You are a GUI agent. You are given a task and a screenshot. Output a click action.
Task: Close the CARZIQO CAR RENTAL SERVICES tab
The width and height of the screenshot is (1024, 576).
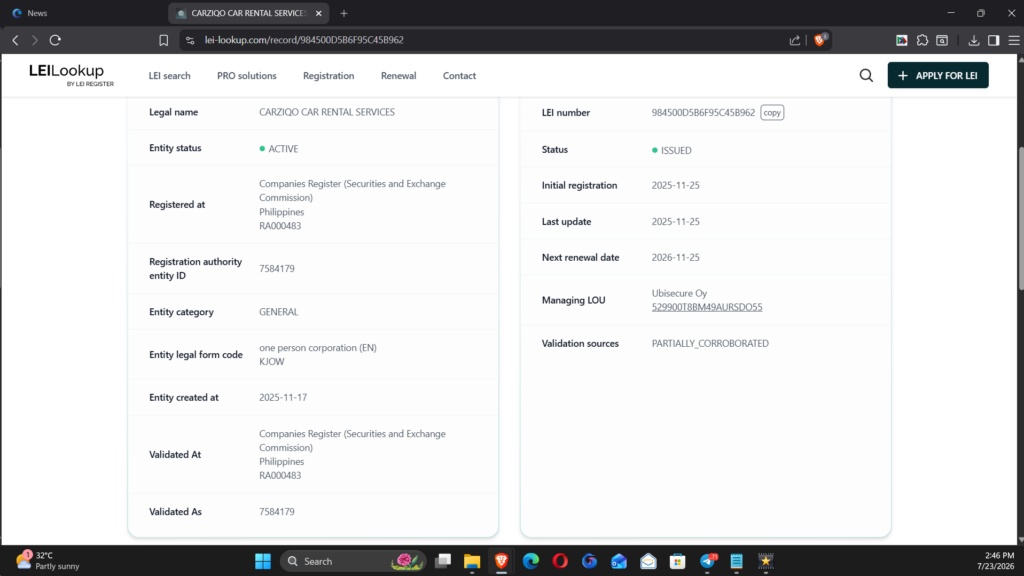319,13
